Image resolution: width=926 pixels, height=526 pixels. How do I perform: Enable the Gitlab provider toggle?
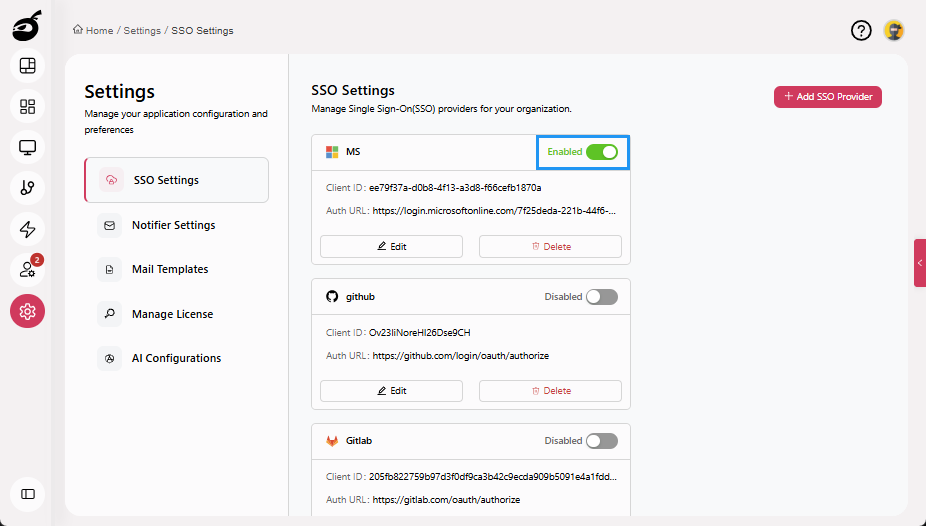[x=602, y=441]
